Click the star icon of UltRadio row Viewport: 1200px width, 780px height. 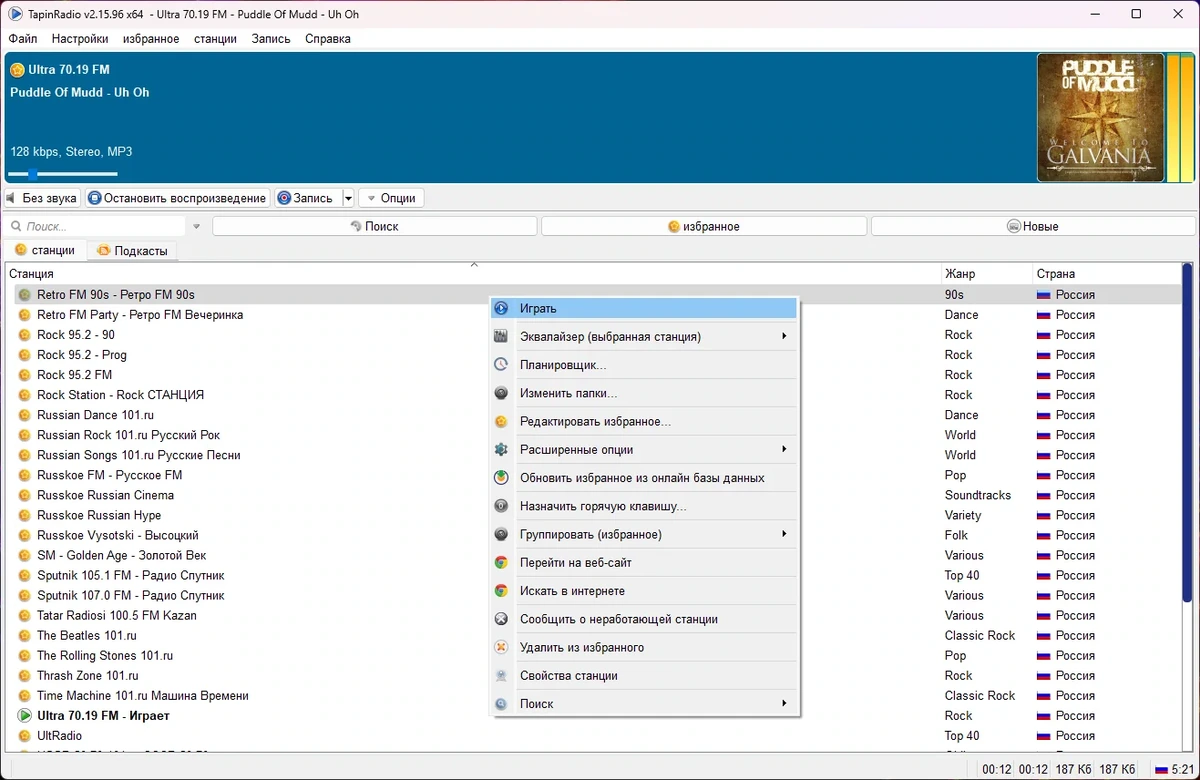click(25, 735)
